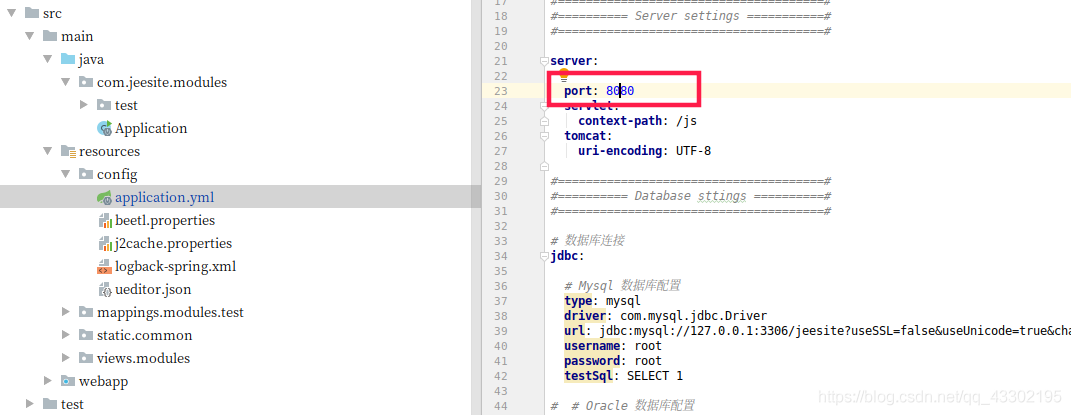Click the 'context-path: /js' line

(x=637, y=121)
